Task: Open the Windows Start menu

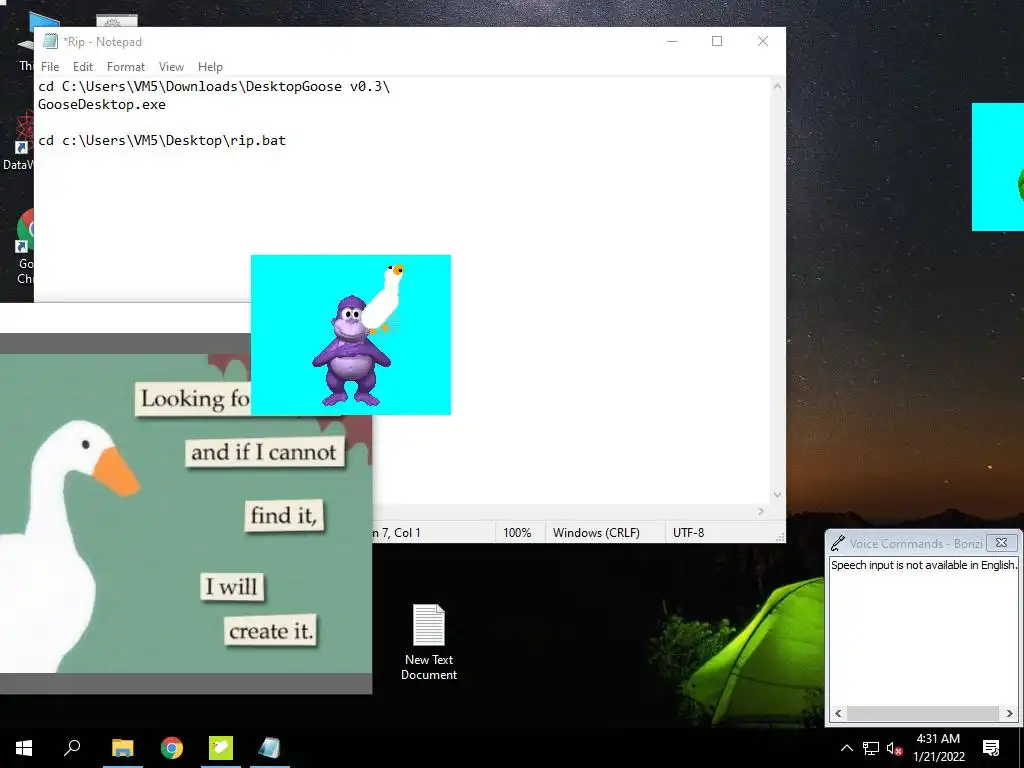Action: pyautogui.click(x=24, y=748)
